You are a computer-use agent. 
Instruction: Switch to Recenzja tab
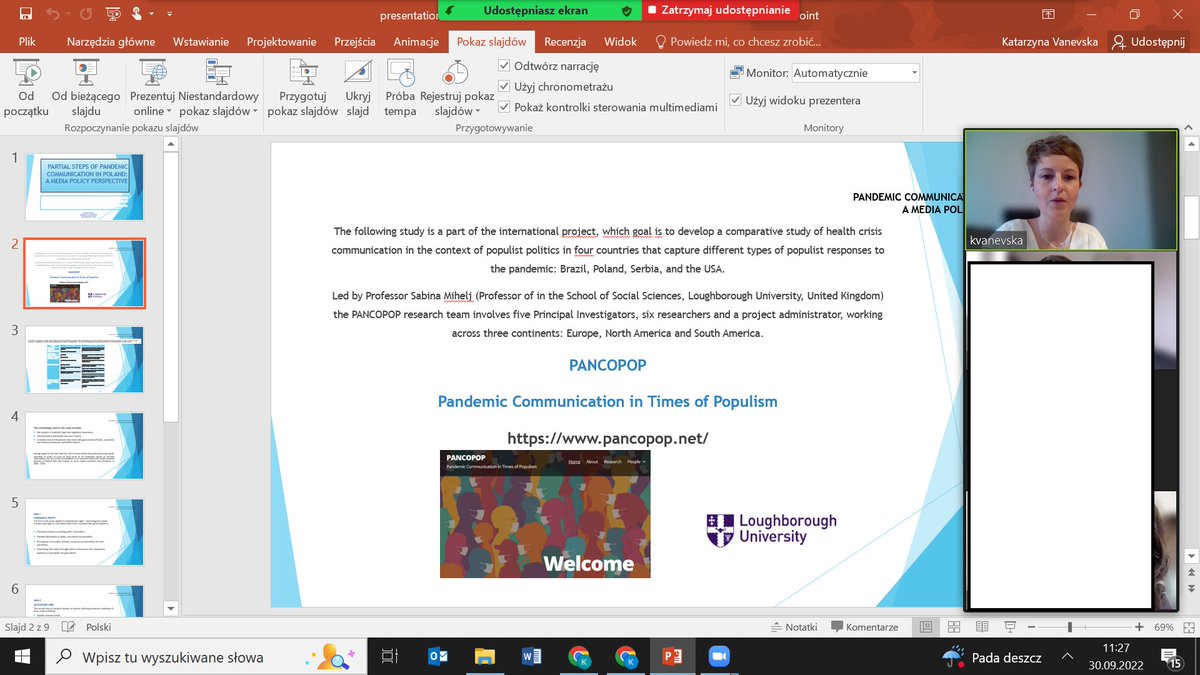(x=565, y=42)
